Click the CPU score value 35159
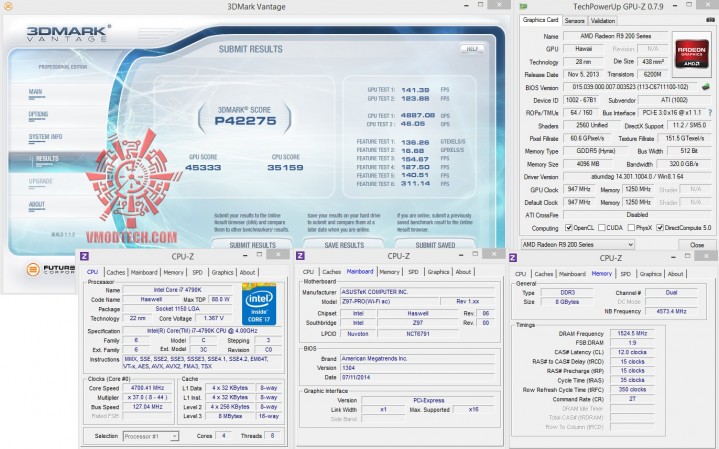This screenshot has height=449, width=719. tap(285, 167)
